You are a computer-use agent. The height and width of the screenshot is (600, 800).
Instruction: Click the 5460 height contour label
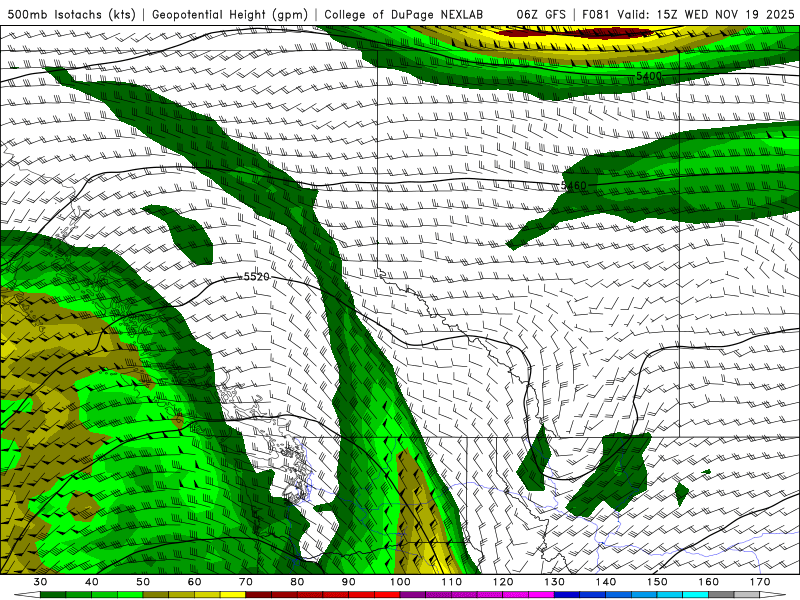coord(573,185)
